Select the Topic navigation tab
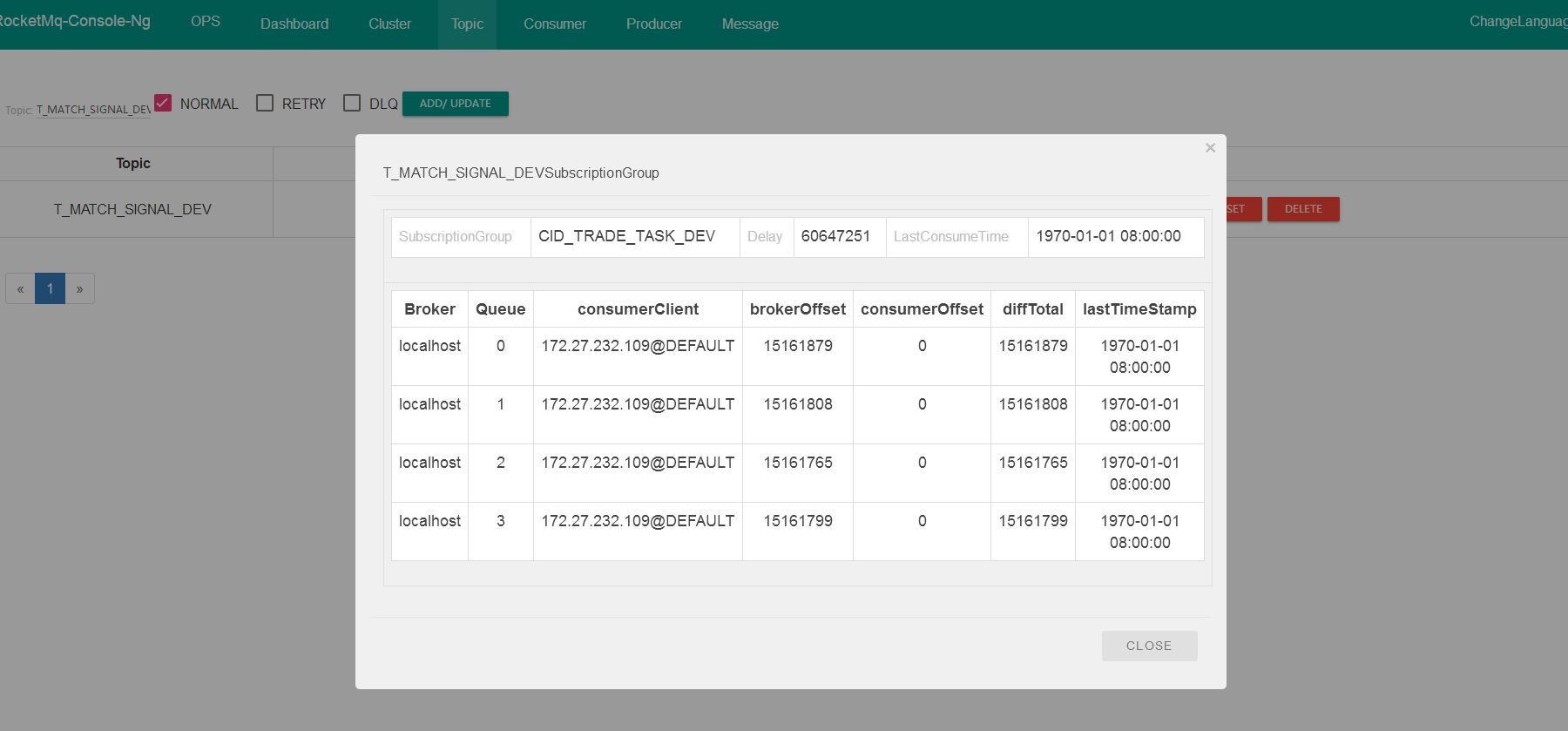Viewport: 1568px width, 731px height. (467, 24)
